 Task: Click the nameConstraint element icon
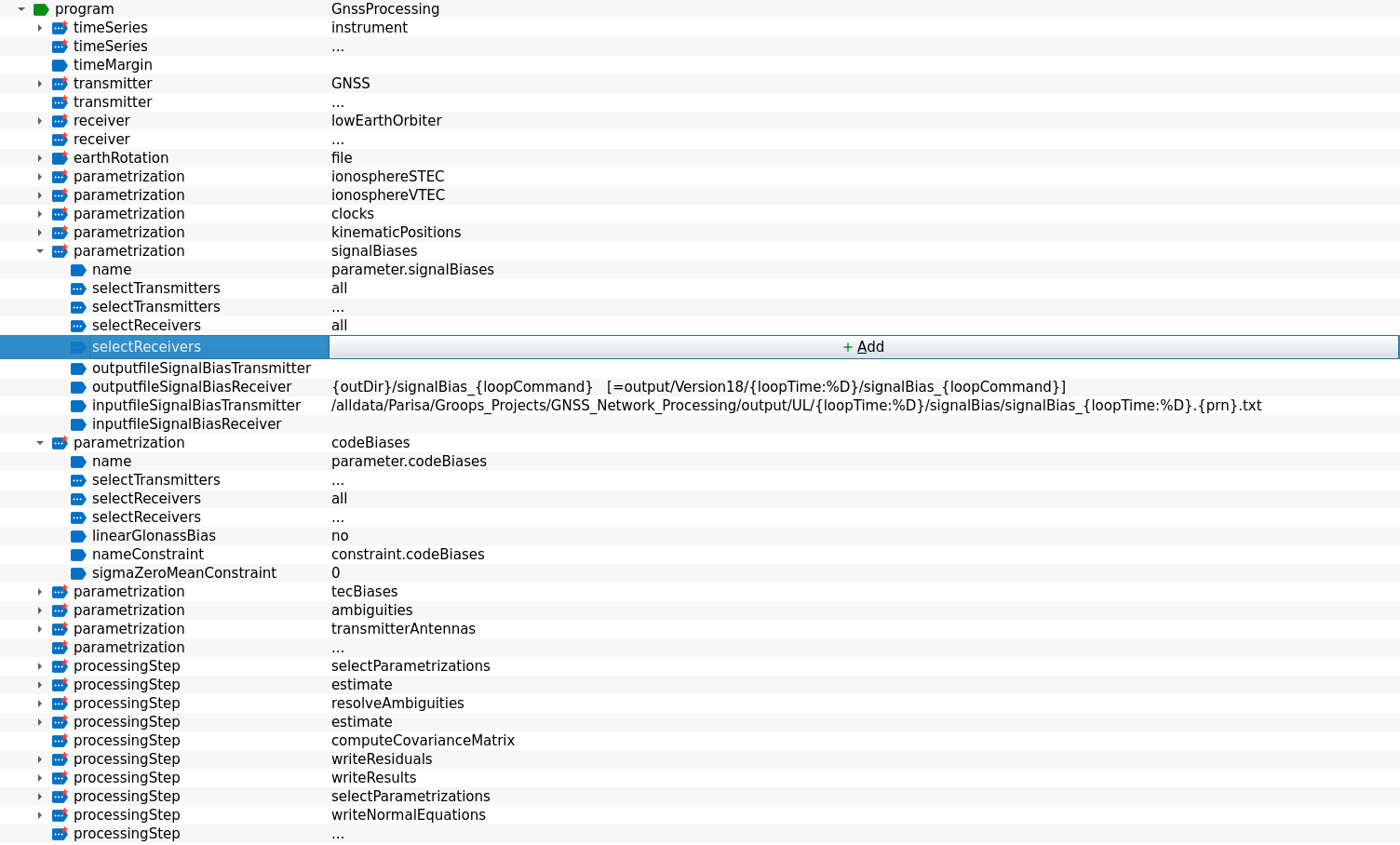[78, 554]
